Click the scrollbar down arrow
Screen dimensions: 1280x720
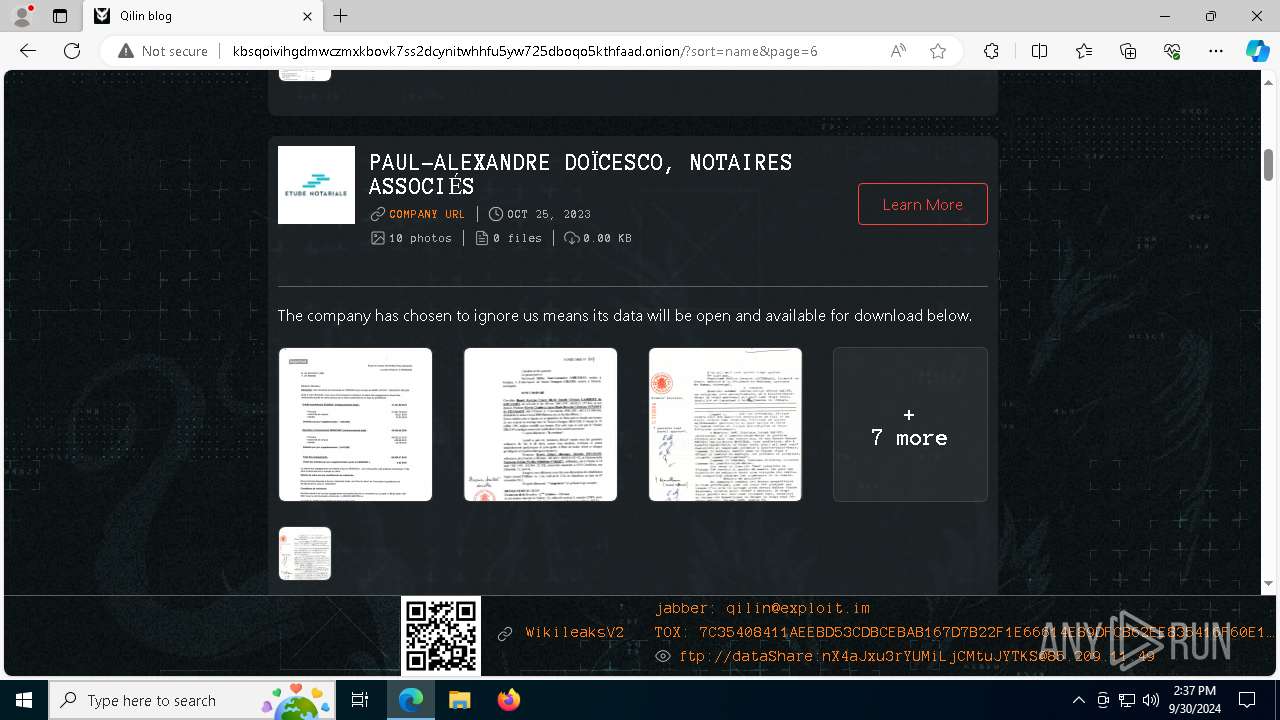[x=1269, y=584]
